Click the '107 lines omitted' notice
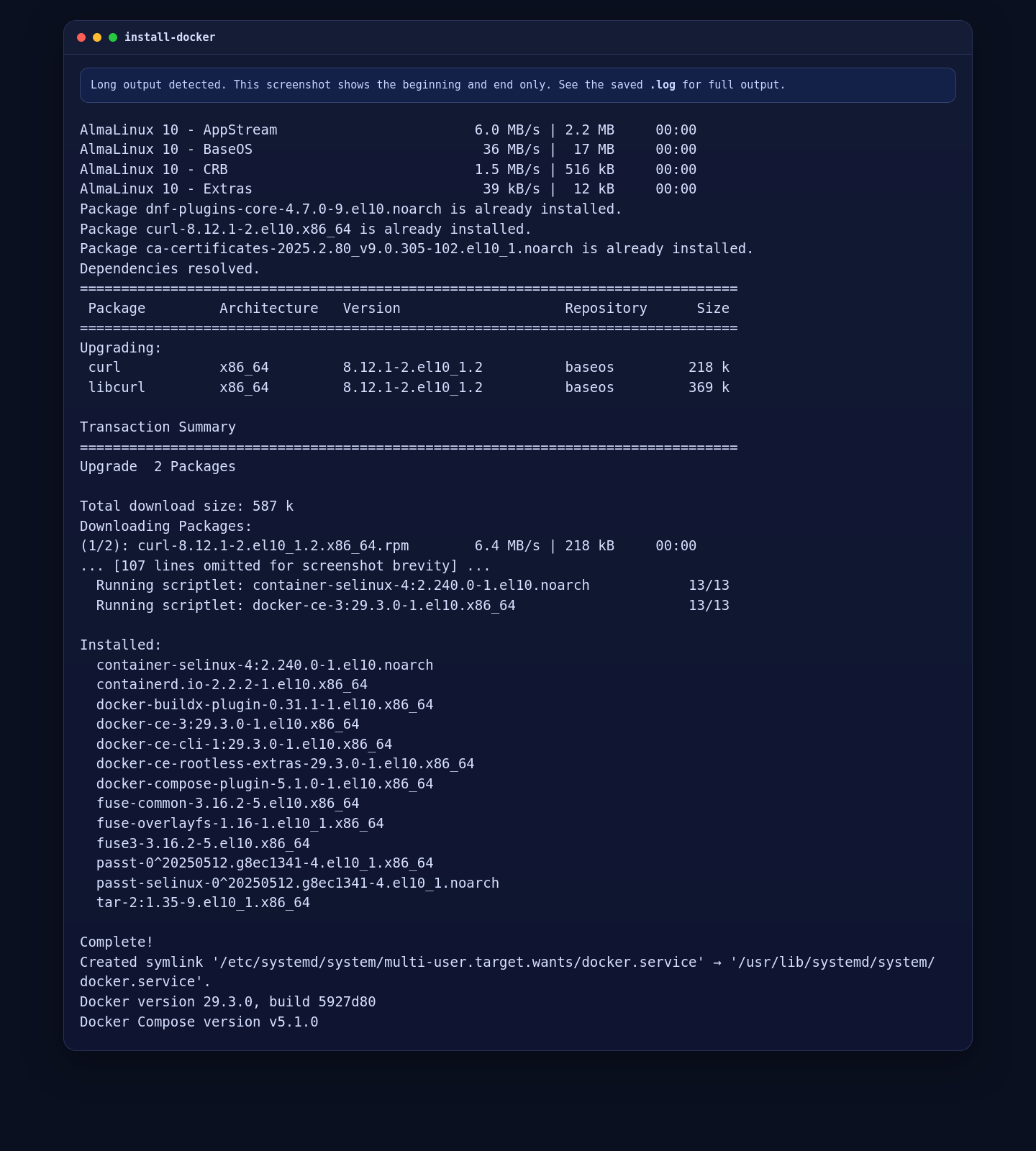The height and width of the screenshot is (1151, 1036). (x=286, y=566)
